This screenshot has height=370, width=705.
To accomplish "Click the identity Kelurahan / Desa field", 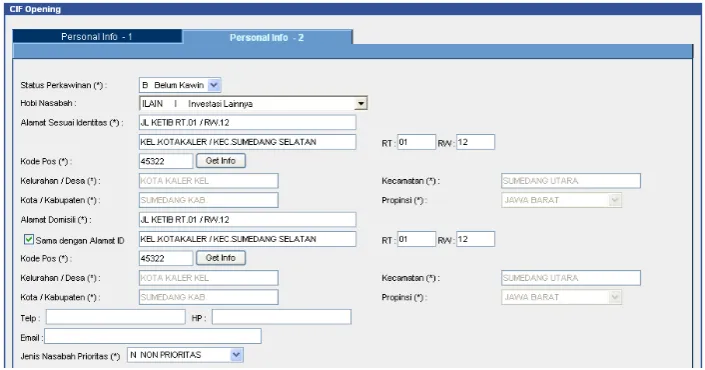I will [209, 181].
